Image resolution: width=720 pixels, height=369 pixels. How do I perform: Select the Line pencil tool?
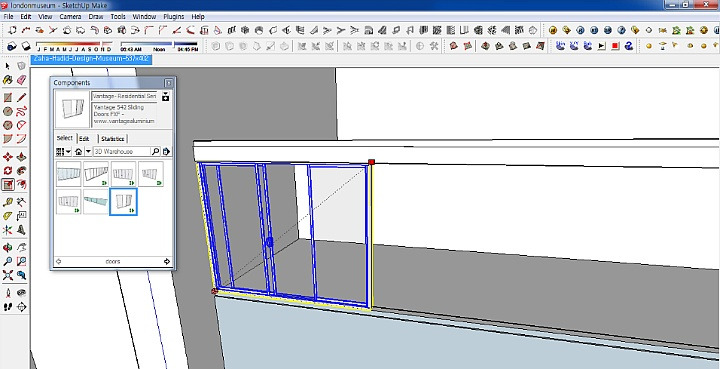coord(21,98)
